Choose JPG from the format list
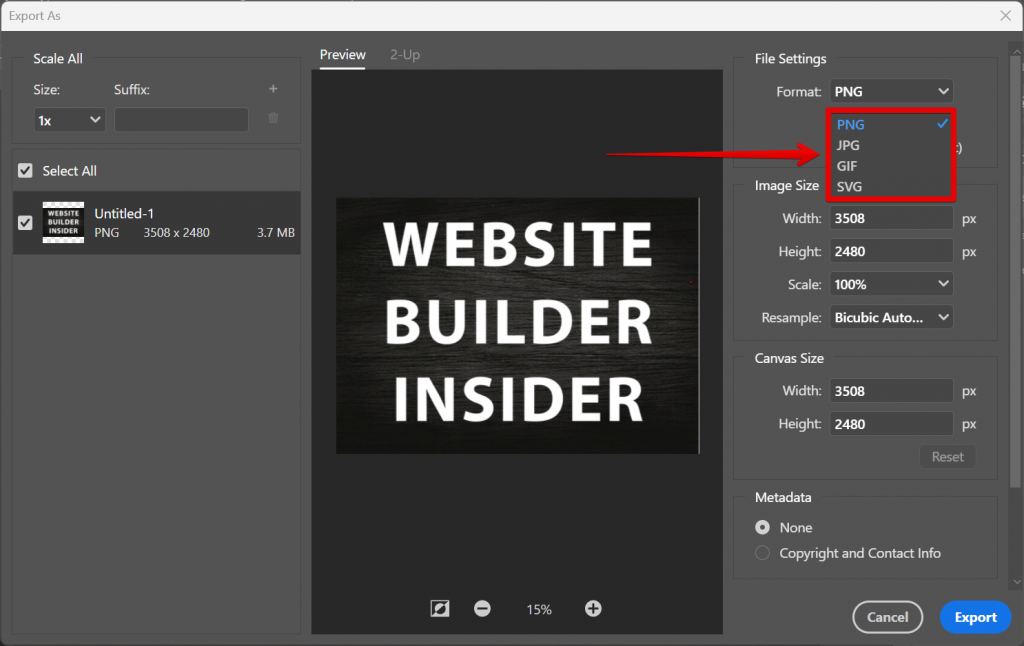Viewport: 1024px width, 646px height. click(x=849, y=145)
